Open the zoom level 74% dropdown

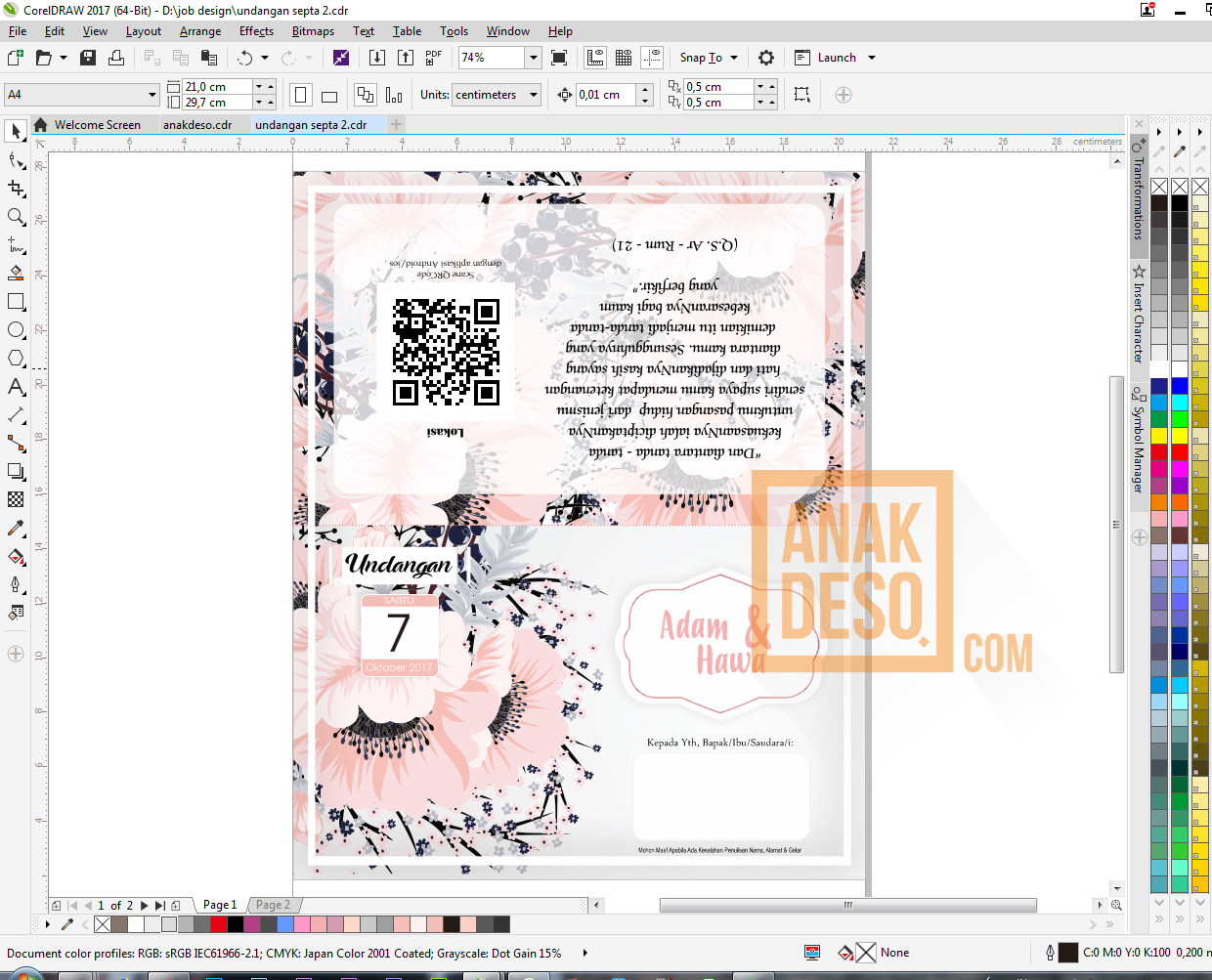pos(534,58)
